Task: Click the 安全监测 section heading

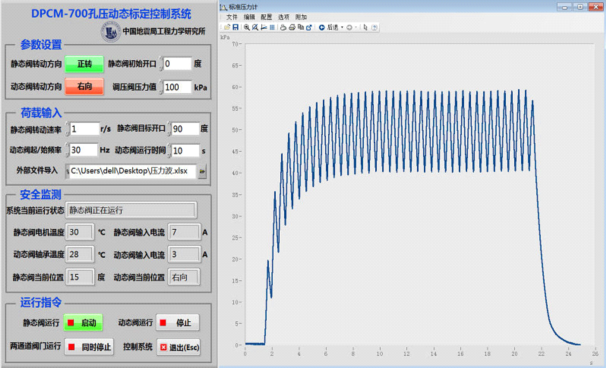Action: tap(41, 194)
